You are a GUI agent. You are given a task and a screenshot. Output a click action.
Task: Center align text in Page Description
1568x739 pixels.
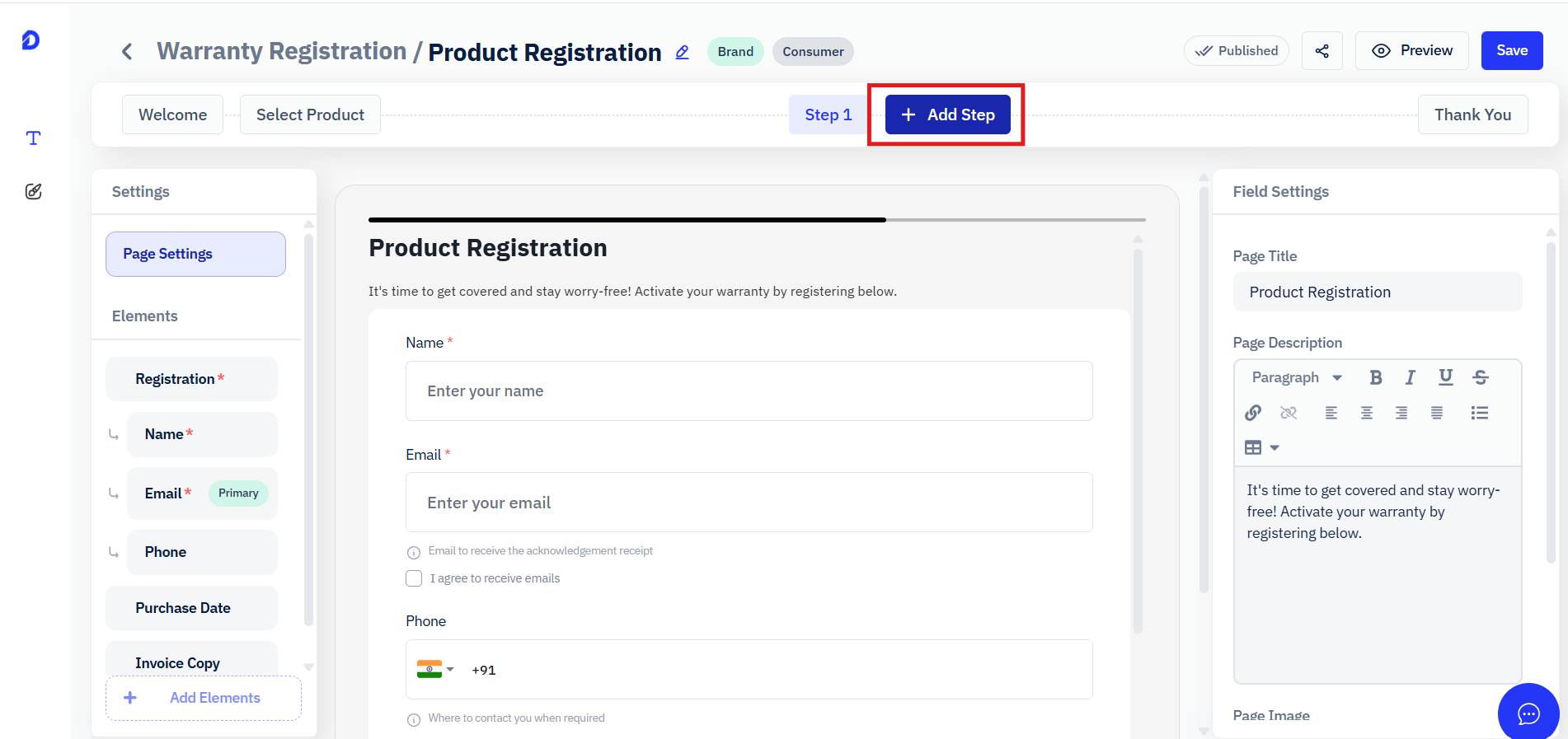point(1366,413)
